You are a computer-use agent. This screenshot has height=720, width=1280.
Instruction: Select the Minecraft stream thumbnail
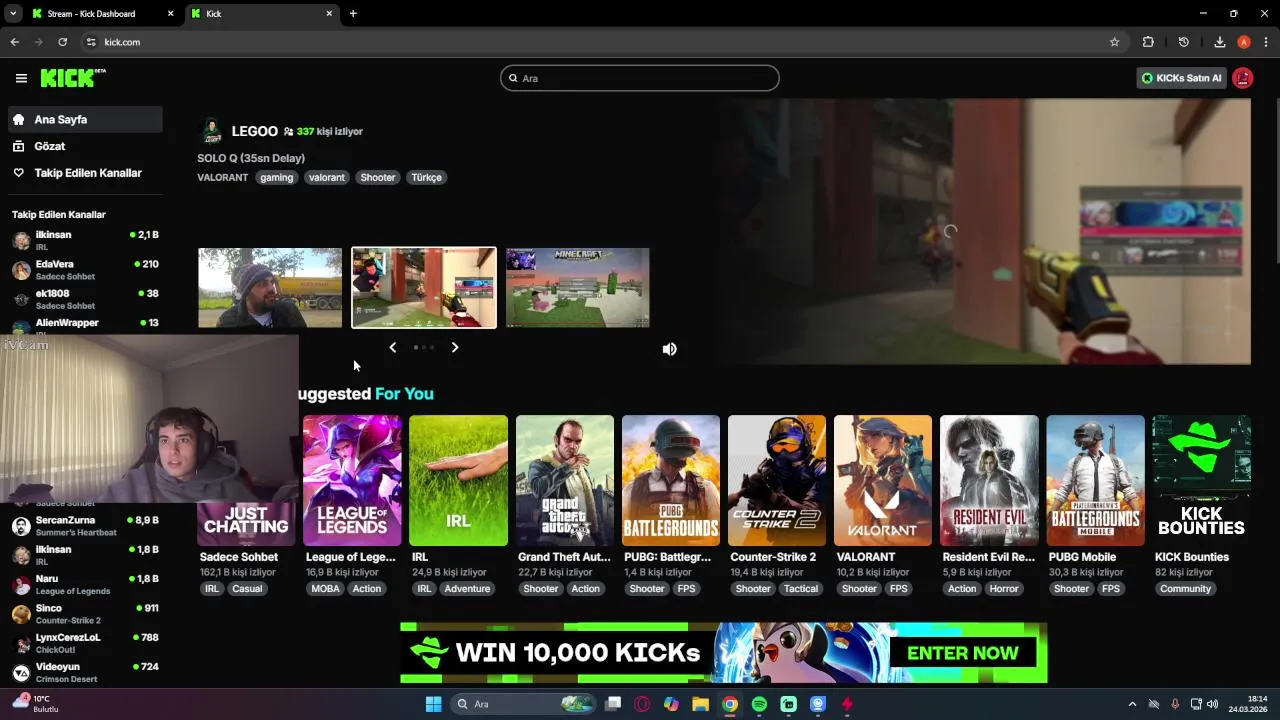[578, 288]
